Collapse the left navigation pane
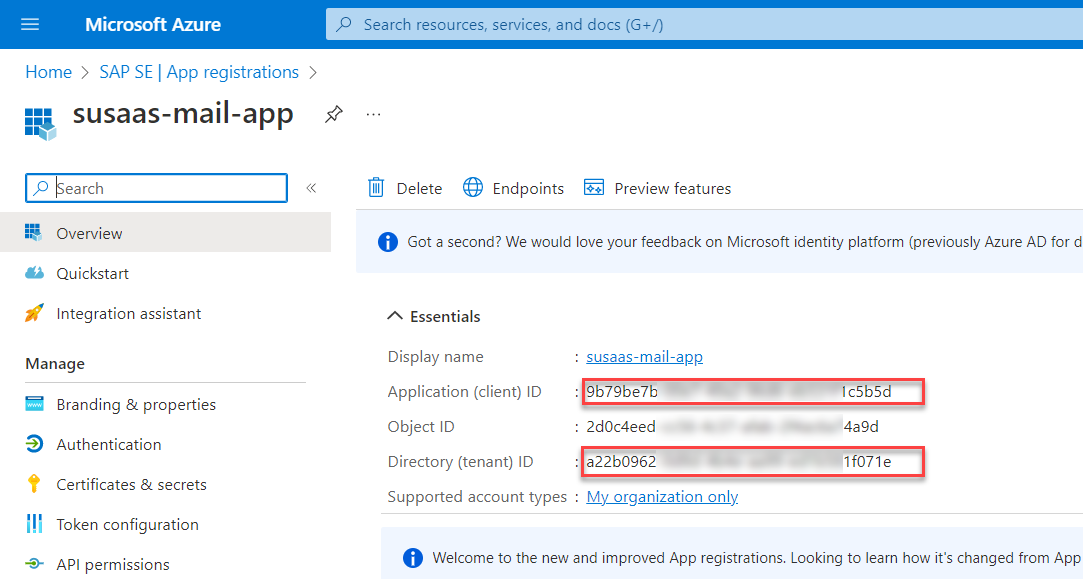This screenshot has width=1083, height=579. (x=312, y=188)
